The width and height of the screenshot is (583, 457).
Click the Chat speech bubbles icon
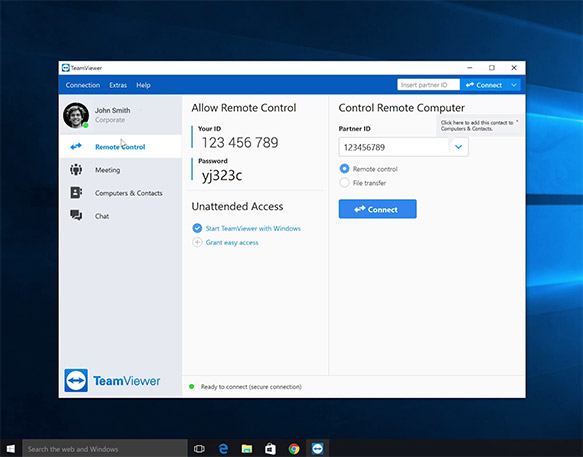(76, 215)
